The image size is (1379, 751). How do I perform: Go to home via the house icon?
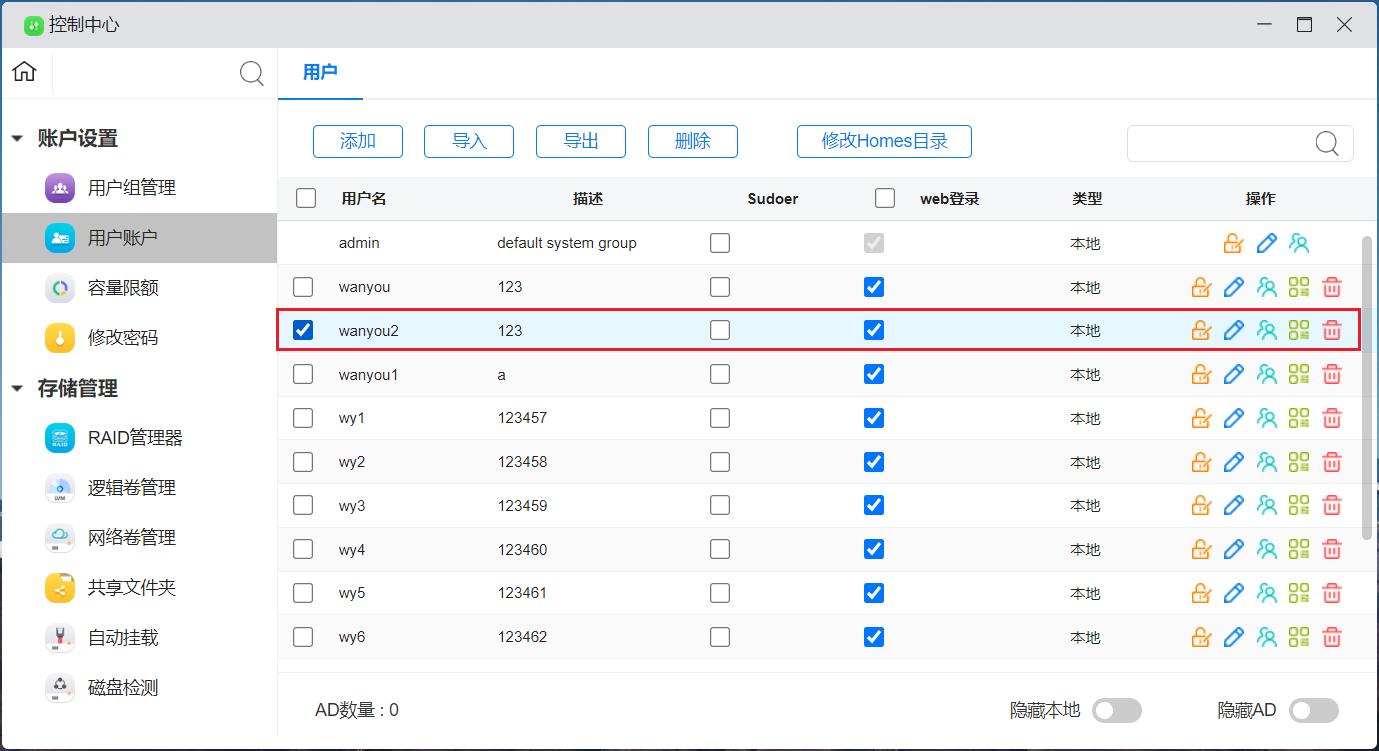[25, 72]
